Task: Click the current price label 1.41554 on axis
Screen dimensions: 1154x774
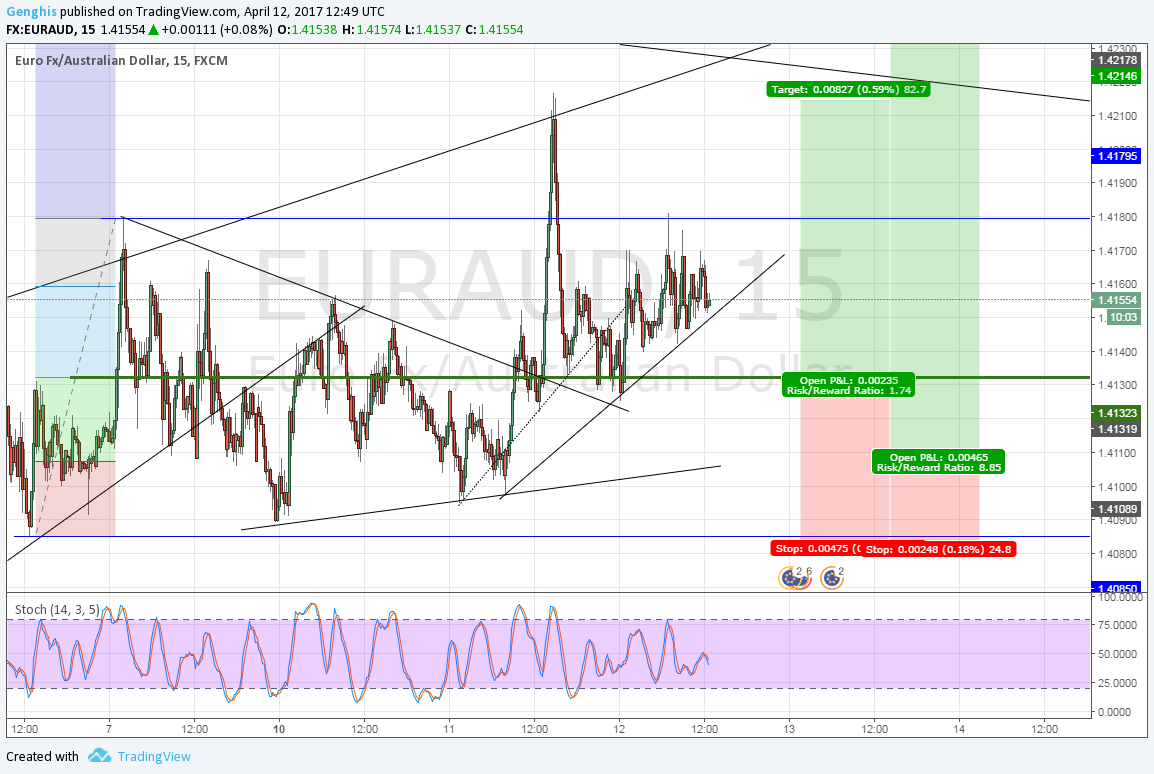Action: [1117, 299]
